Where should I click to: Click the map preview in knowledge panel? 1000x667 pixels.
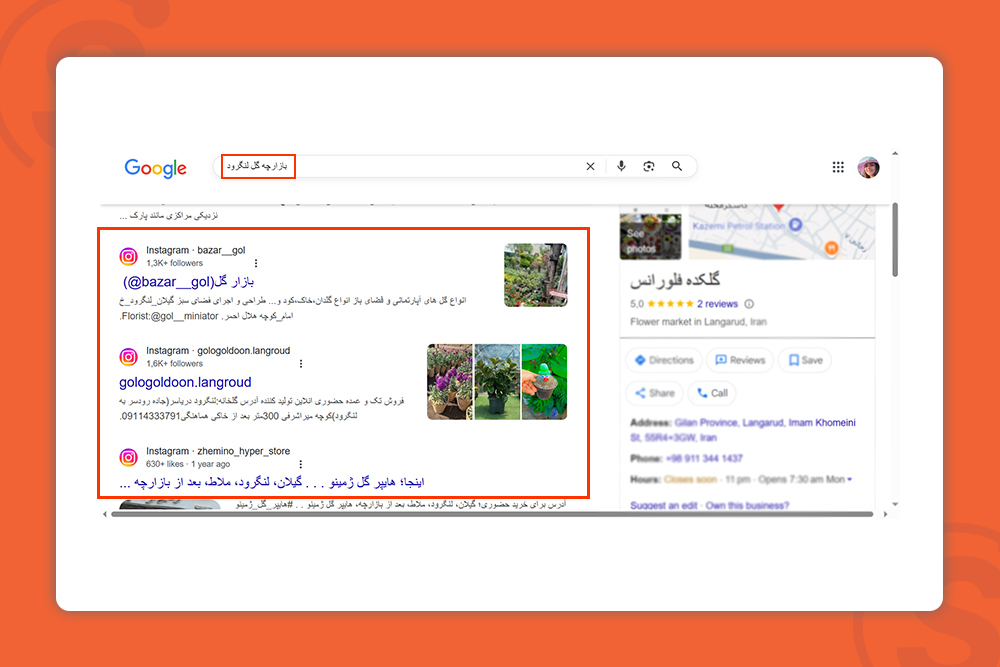(782, 232)
